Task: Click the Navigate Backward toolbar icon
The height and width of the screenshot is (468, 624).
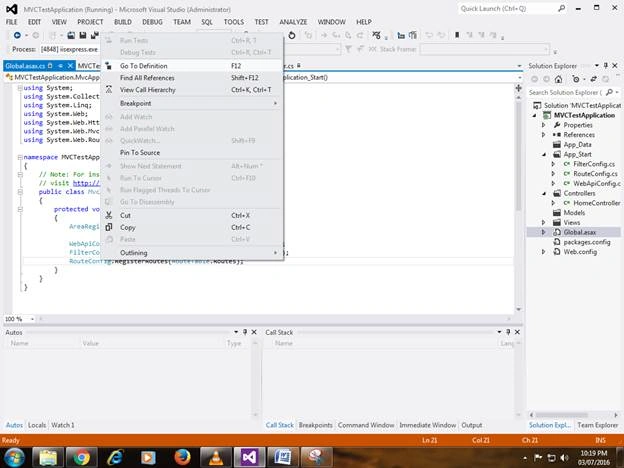Action: [17, 35]
